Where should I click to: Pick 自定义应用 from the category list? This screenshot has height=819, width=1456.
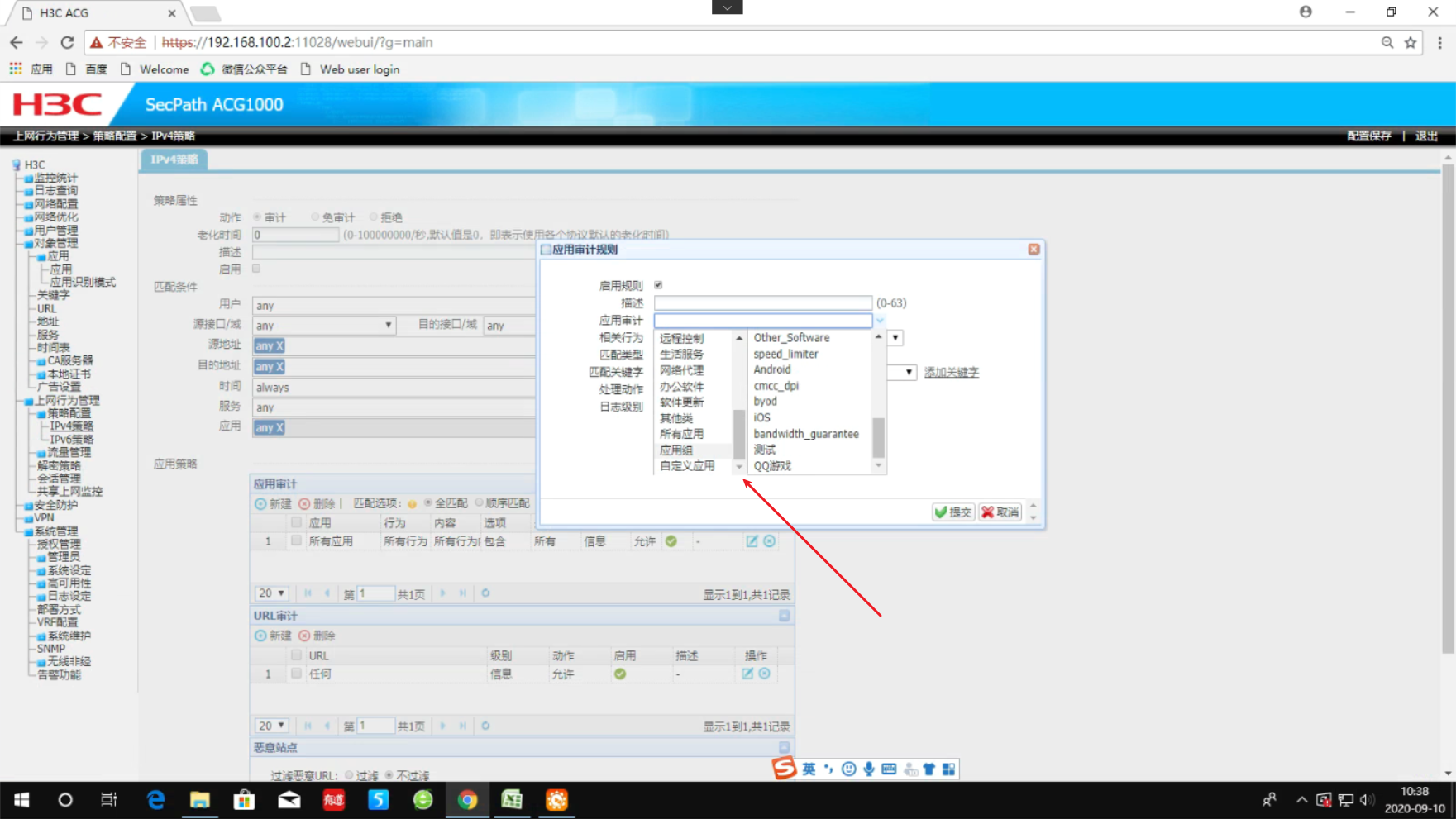pyautogui.click(x=687, y=466)
